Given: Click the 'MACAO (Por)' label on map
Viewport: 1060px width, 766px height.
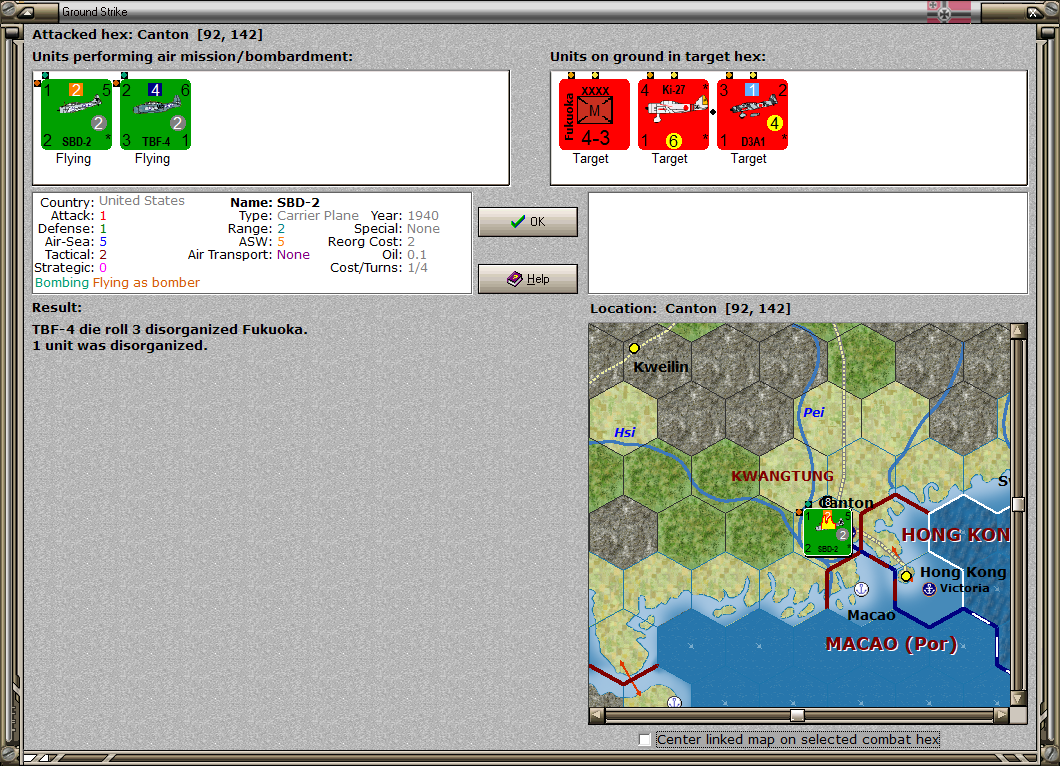Looking at the screenshot, I should click(892, 644).
